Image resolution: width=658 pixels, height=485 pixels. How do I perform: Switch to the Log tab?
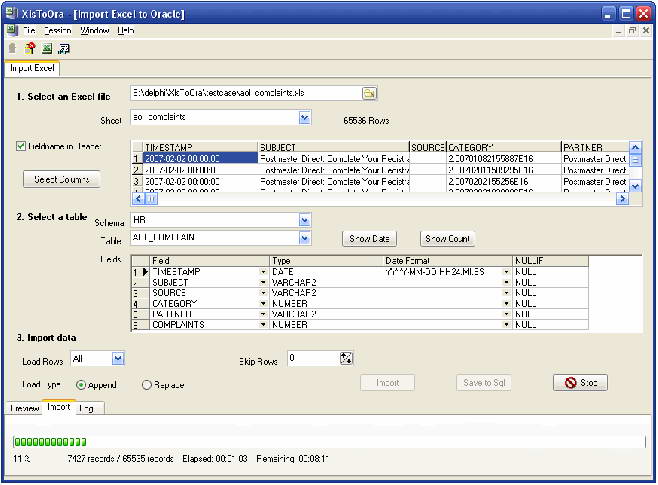click(x=86, y=408)
